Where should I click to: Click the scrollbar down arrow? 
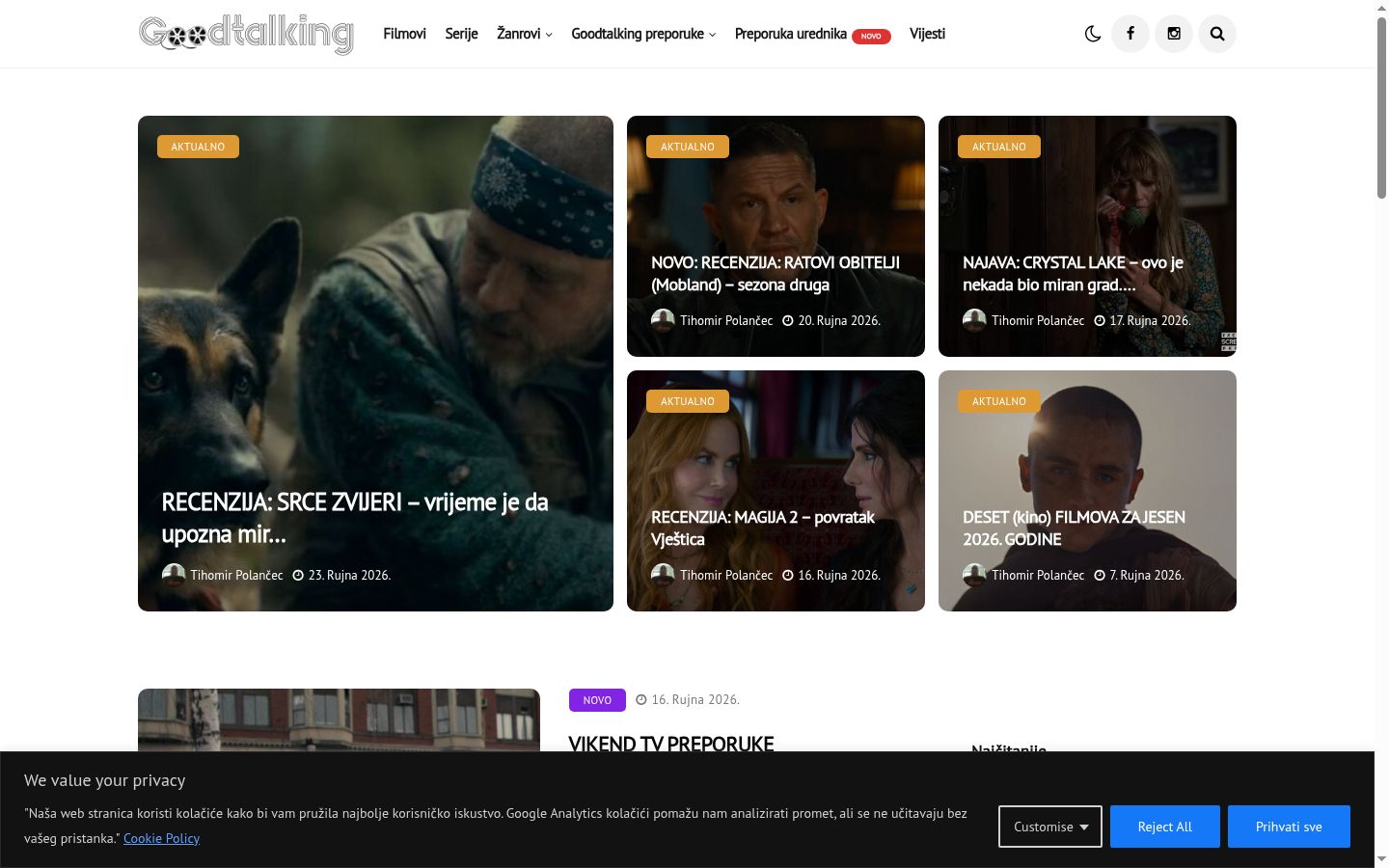pos(1381,859)
